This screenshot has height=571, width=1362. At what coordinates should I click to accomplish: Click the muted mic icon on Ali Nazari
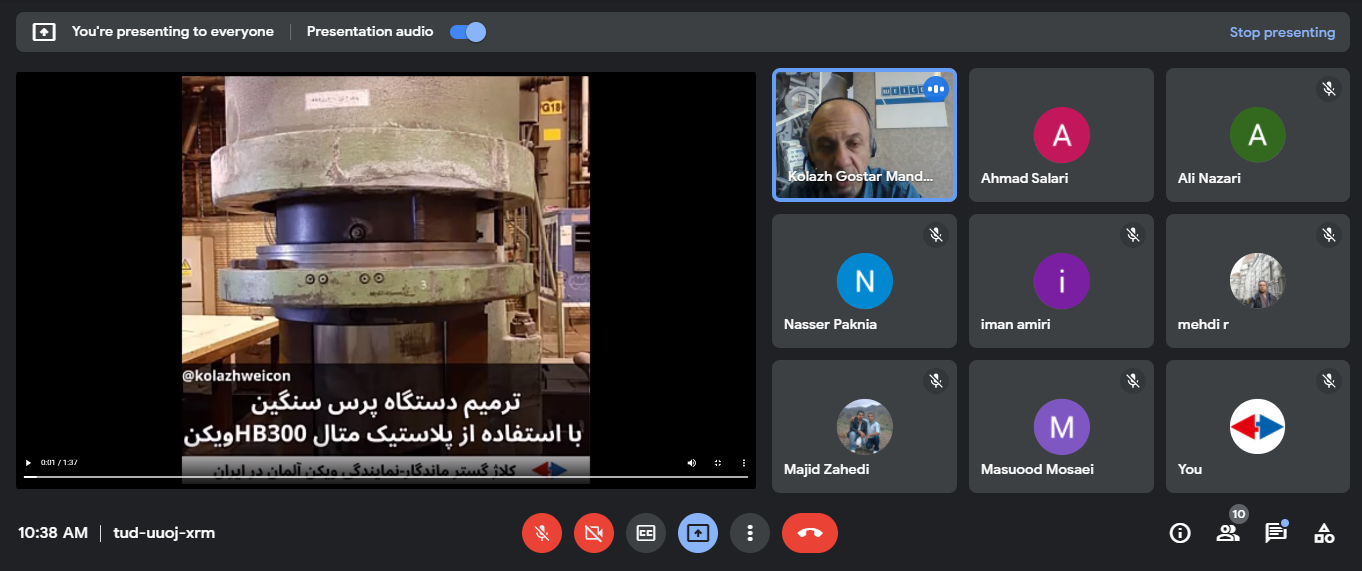coord(1329,89)
